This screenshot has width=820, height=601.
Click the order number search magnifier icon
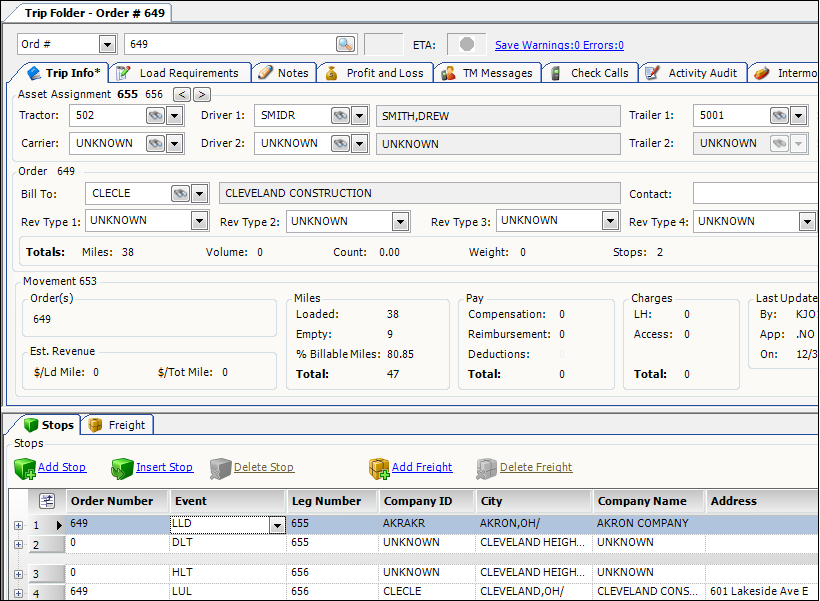click(x=345, y=44)
